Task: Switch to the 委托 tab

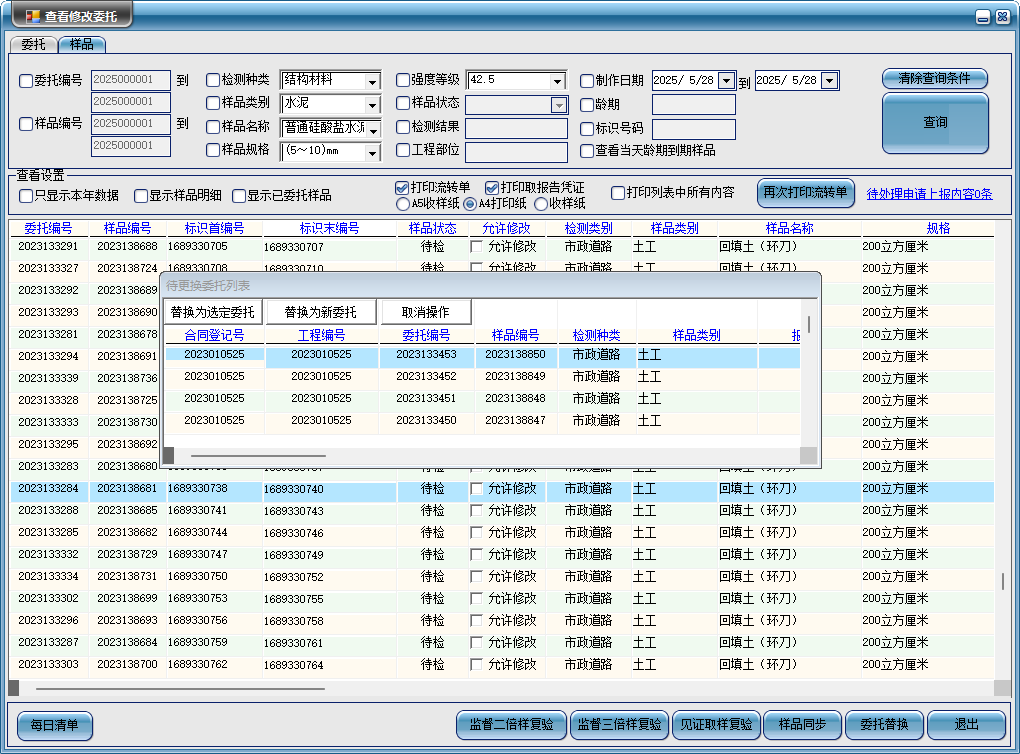Action: pos(34,44)
